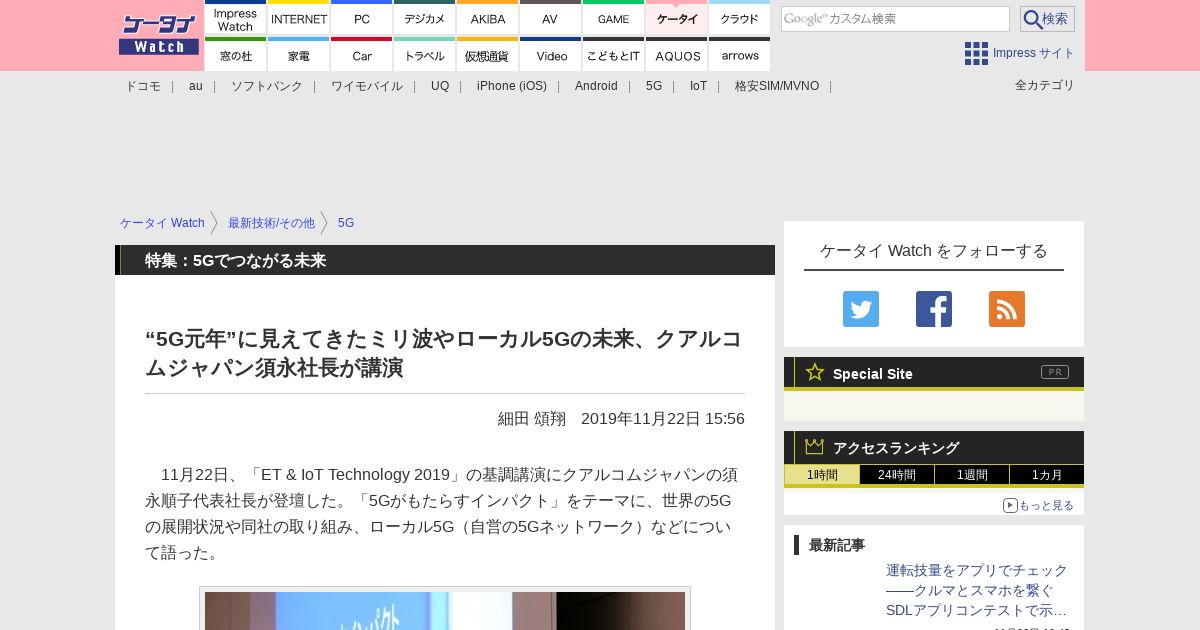
Task: Go to 格安SIM/MVNO category
Action: [777, 86]
